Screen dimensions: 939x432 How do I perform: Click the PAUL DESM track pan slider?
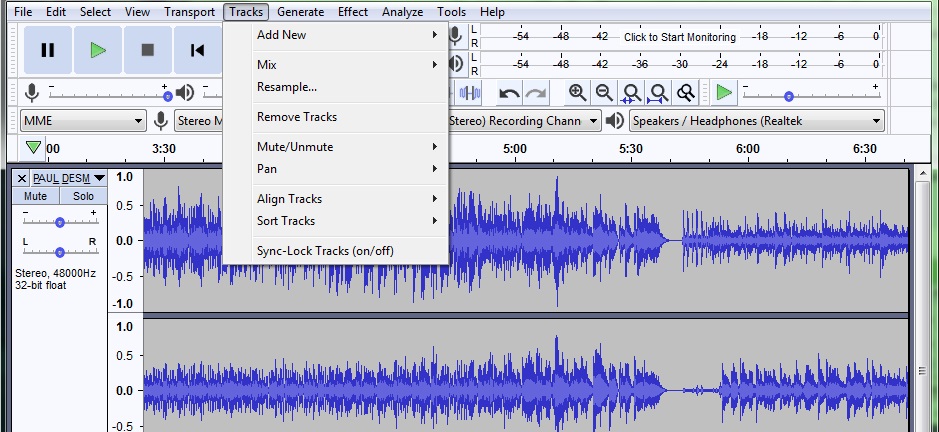(59, 252)
